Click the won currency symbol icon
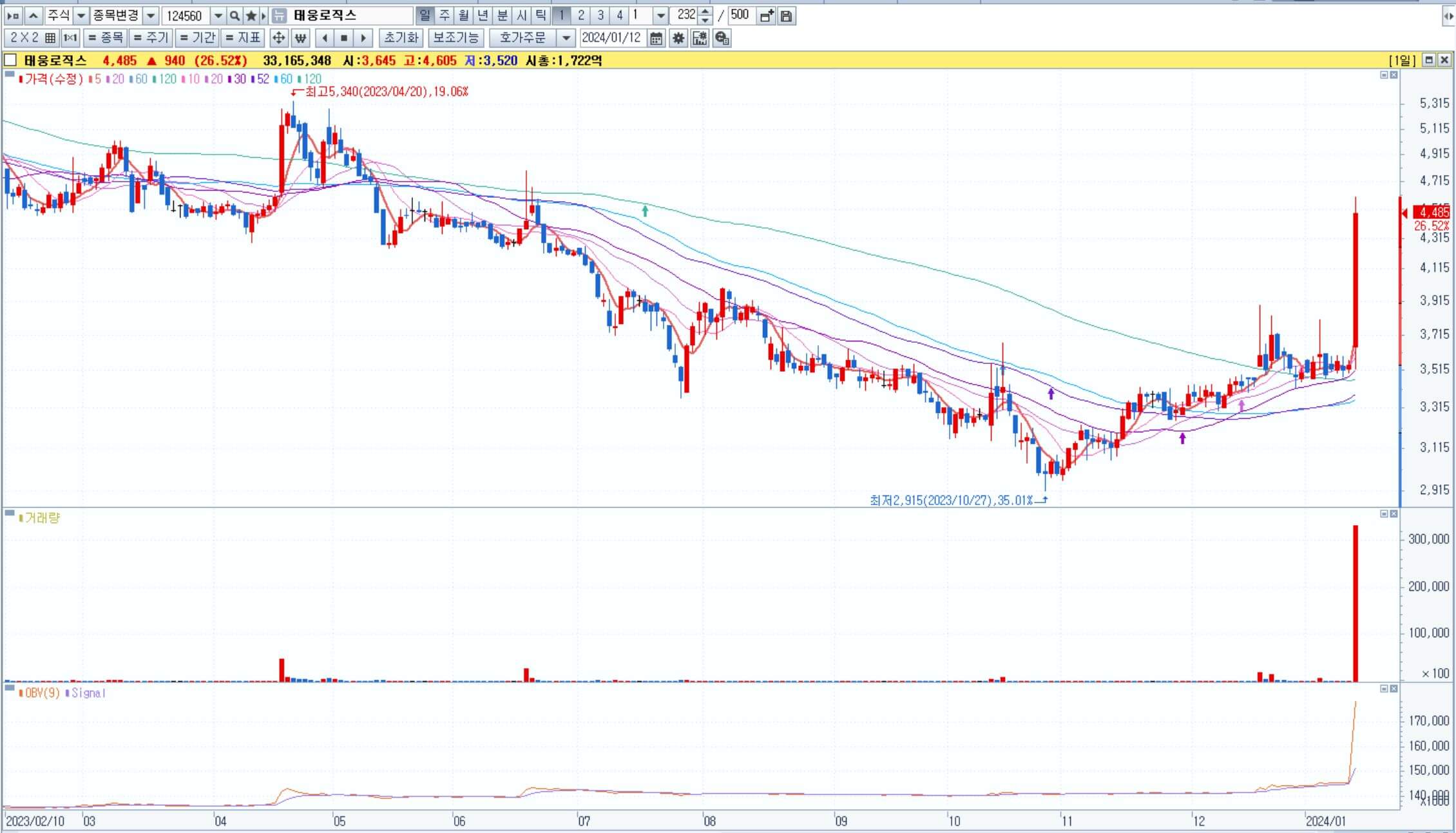The height and width of the screenshot is (833, 1456). (300, 38)
